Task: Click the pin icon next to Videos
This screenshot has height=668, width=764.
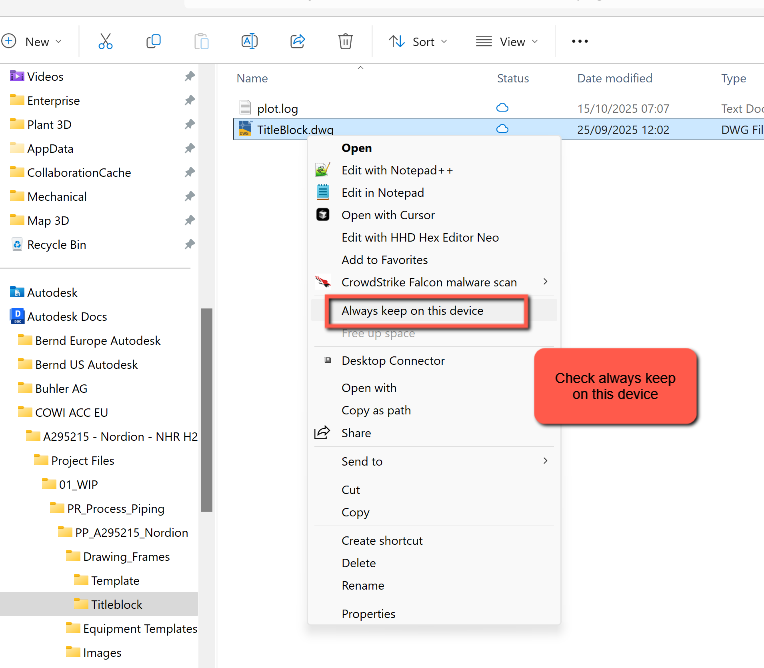Action: click(x=190, y=76)
